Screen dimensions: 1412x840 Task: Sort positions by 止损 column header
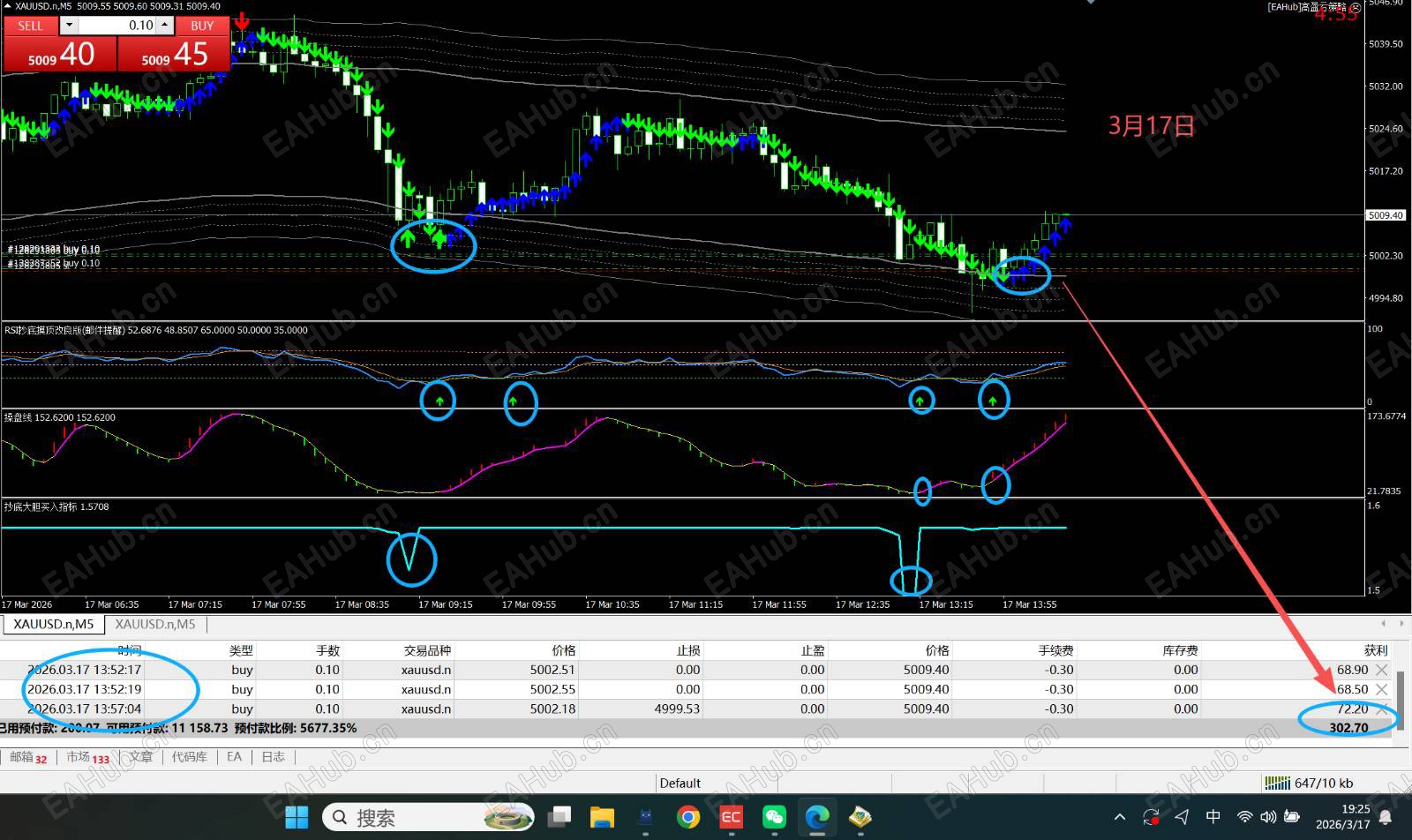688,650
